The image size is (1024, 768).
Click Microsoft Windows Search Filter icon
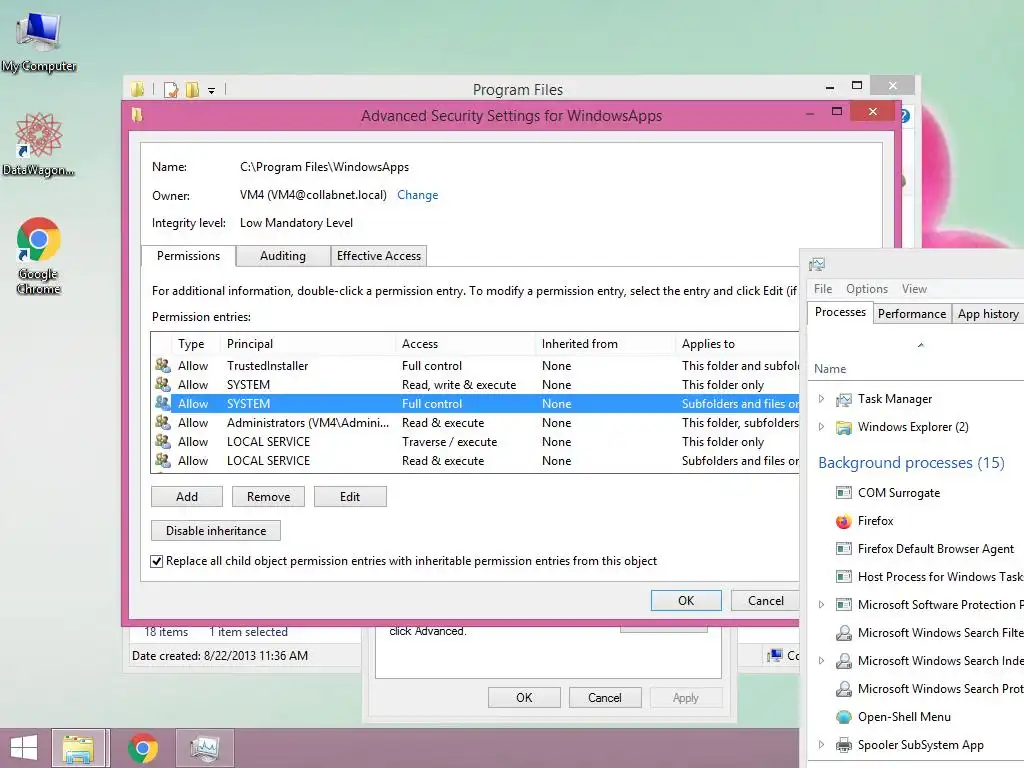pos(844,633)
